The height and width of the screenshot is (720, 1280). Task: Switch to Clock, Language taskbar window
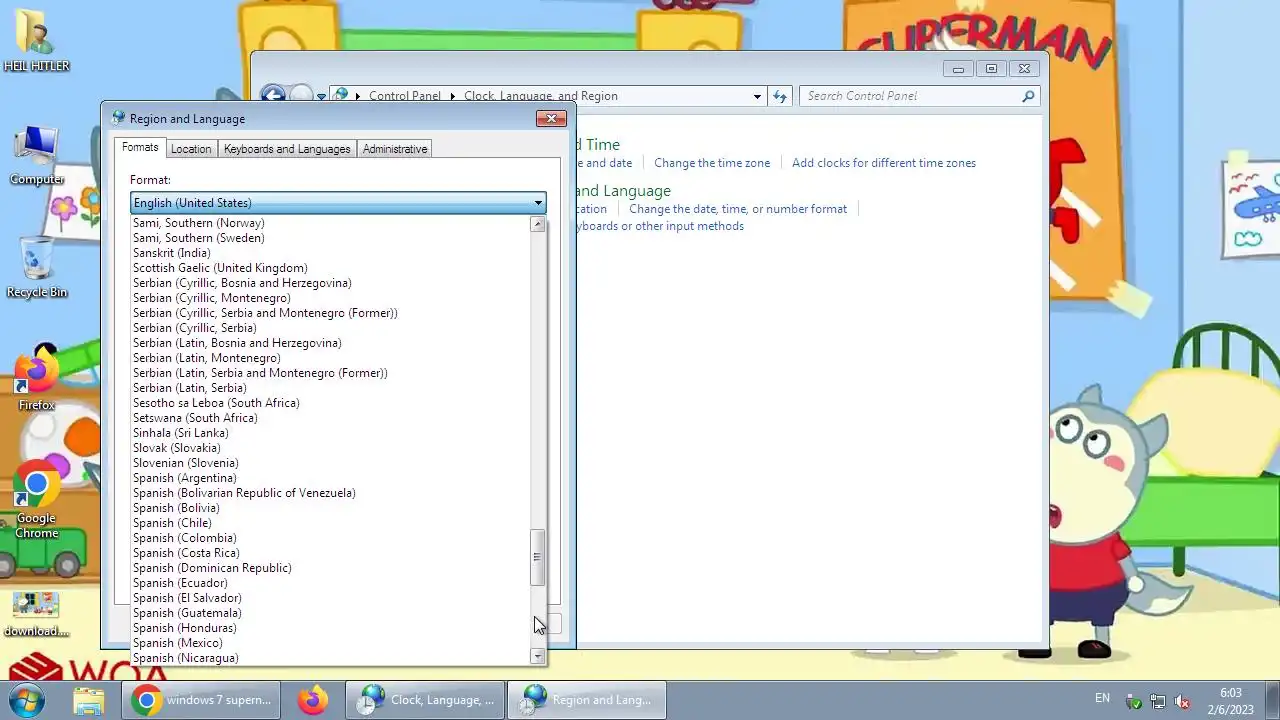pos(426,700)
